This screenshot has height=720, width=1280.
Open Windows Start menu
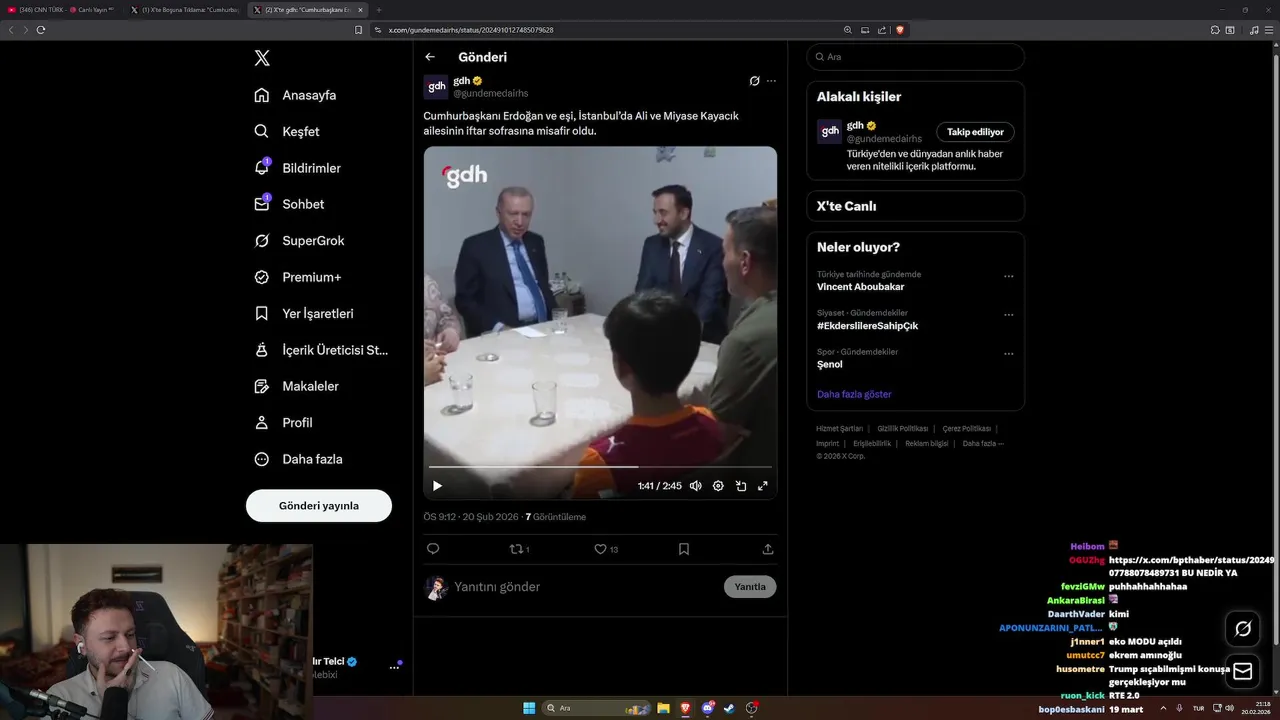pos(529,708)
